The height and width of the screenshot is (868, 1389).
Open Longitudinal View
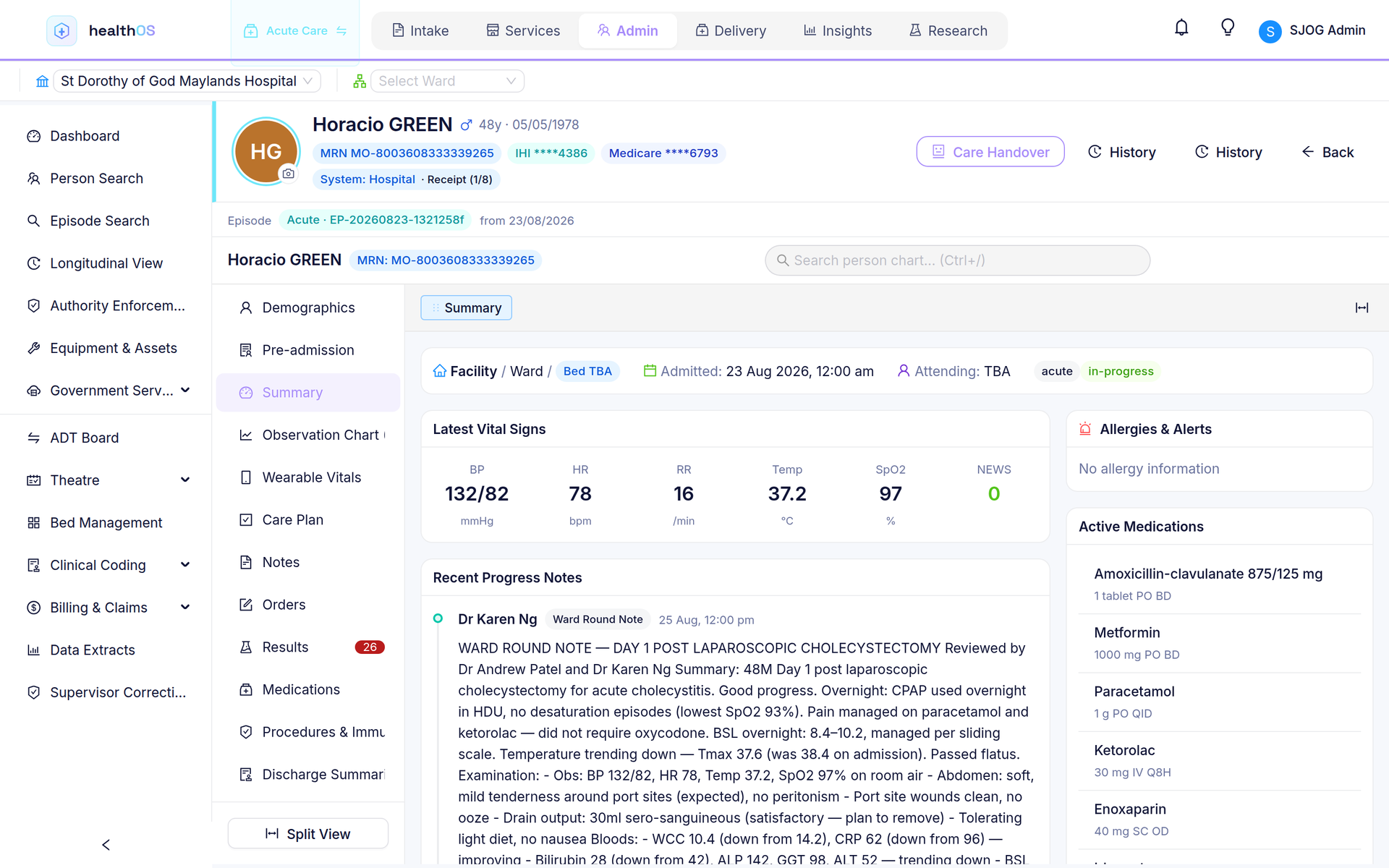point(106,263)
